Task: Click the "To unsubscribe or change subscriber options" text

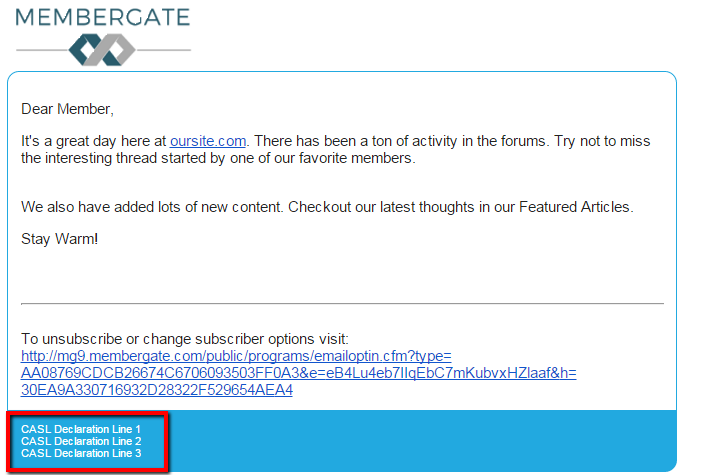Action: [184, 339]
